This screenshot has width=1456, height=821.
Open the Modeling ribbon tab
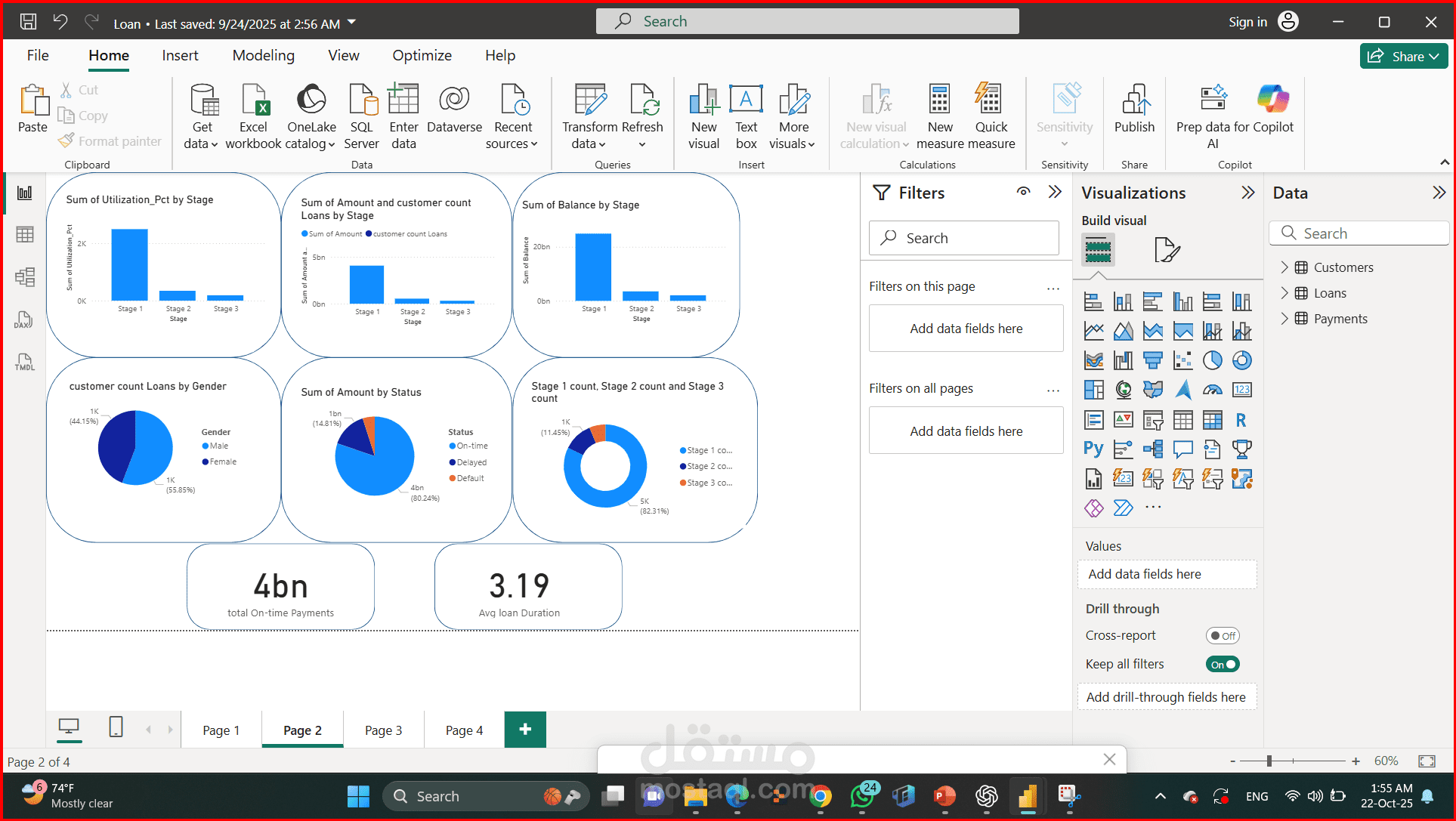(263, 55)
